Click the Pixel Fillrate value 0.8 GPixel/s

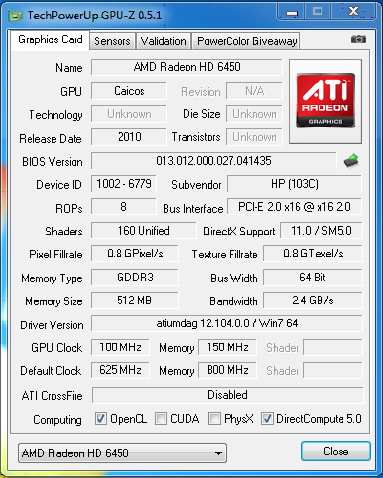(x=135, y=254)
